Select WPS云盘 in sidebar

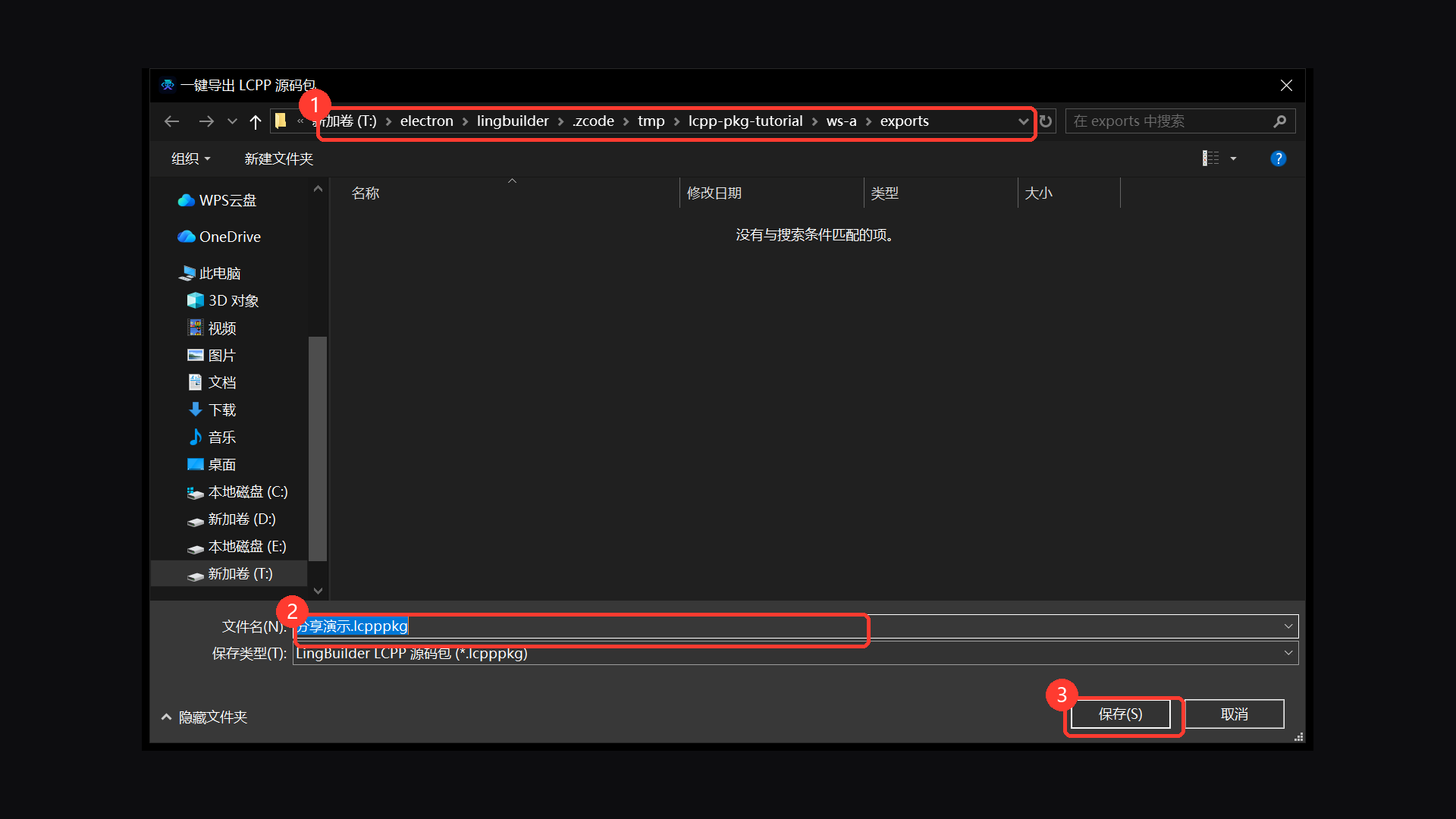(x=217, y=200)
